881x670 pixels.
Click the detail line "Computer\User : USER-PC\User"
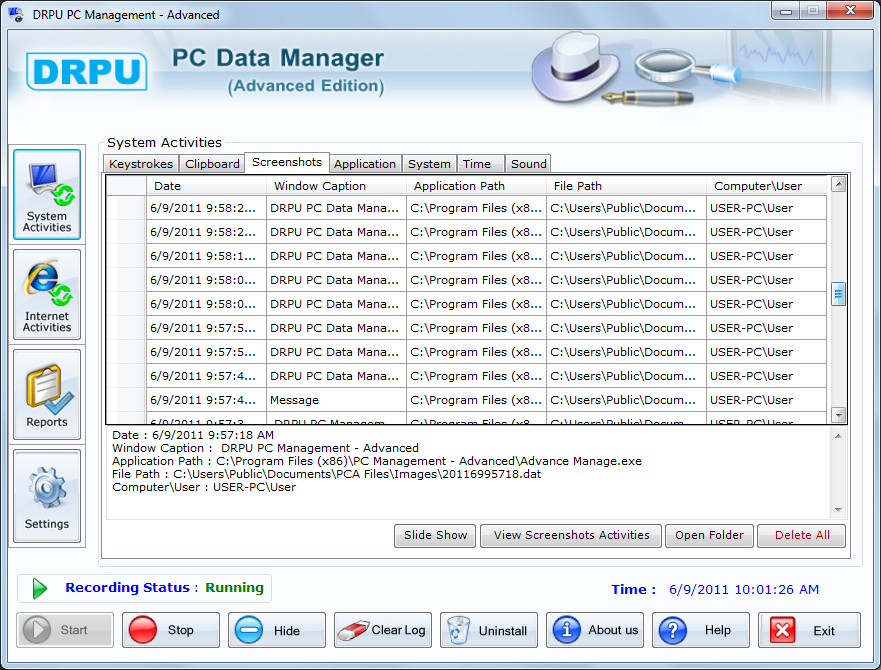tap(204, 487)
